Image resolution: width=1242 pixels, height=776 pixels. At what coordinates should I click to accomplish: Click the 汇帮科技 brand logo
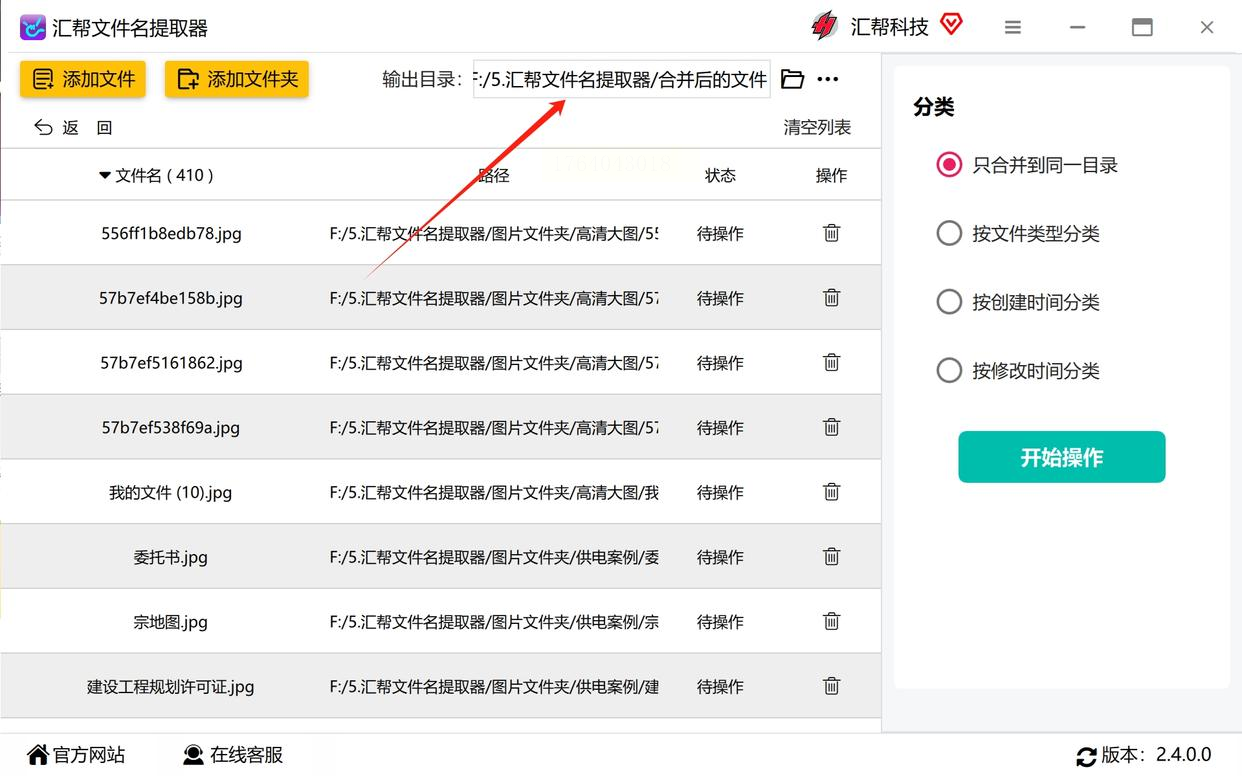(825, 27)
